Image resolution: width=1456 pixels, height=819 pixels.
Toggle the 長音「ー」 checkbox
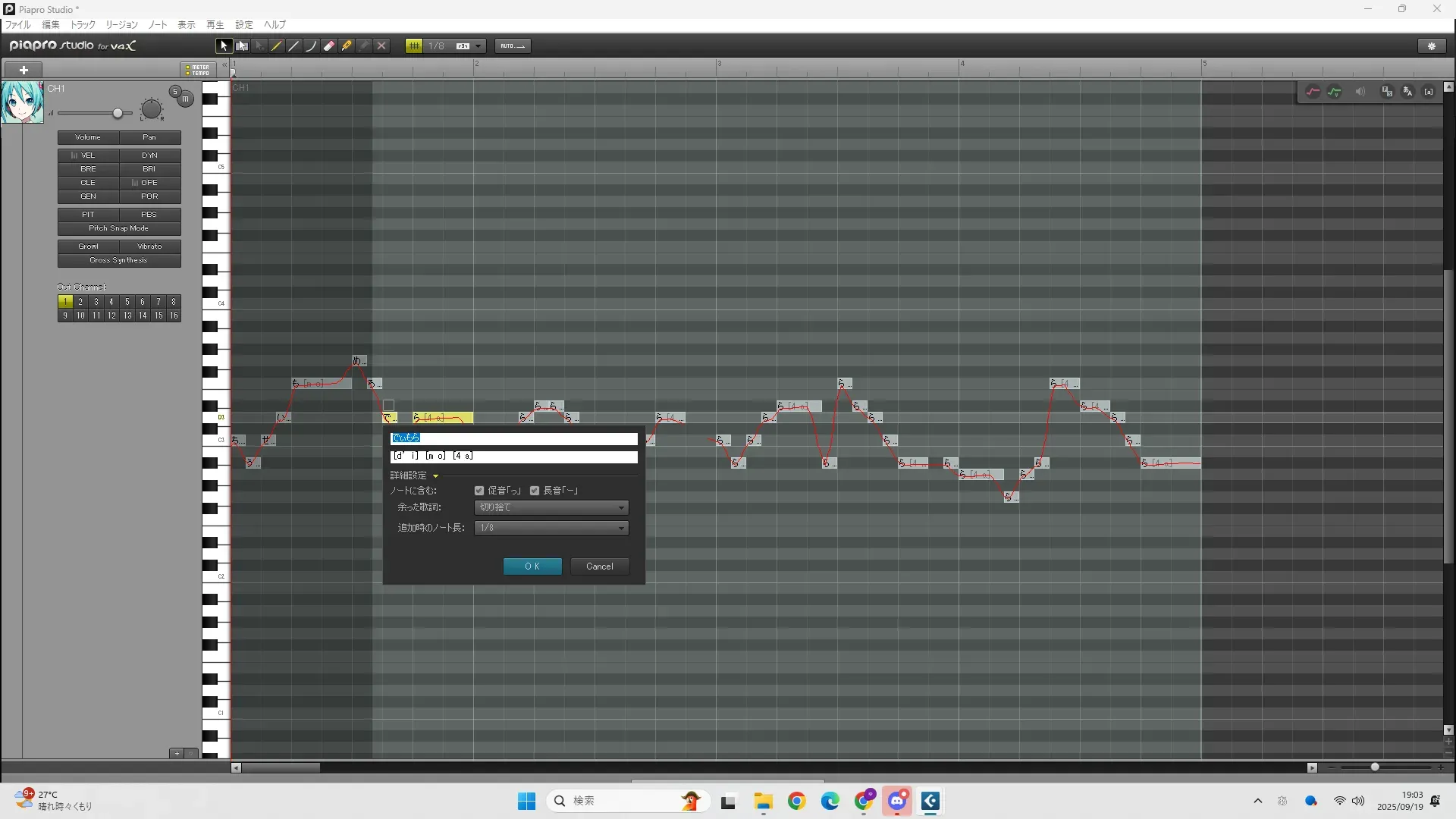535,491
